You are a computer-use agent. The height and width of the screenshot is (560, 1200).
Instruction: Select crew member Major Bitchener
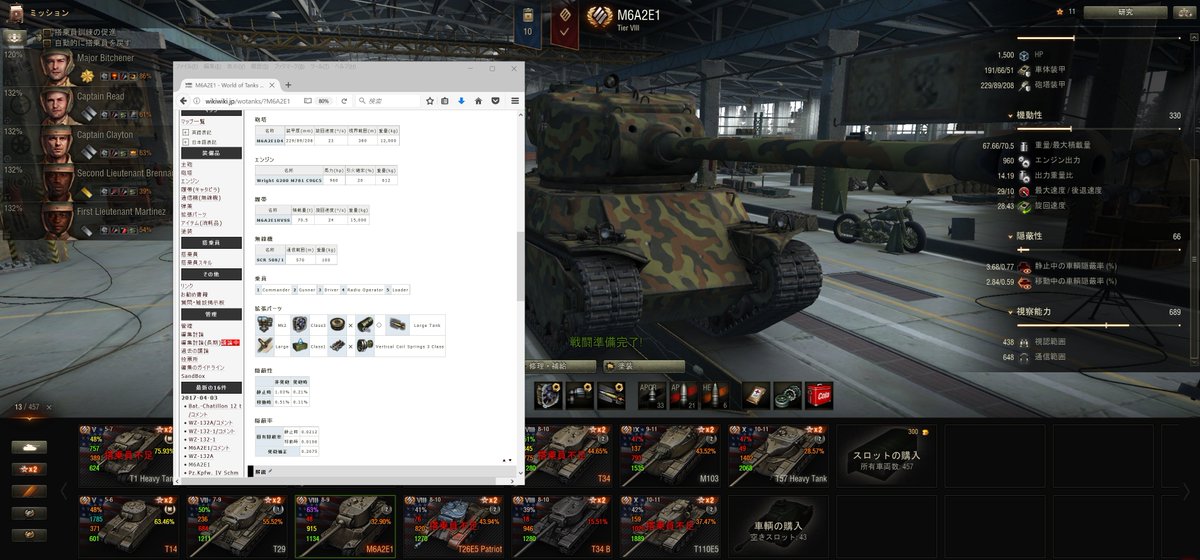[x=88, y=66]
